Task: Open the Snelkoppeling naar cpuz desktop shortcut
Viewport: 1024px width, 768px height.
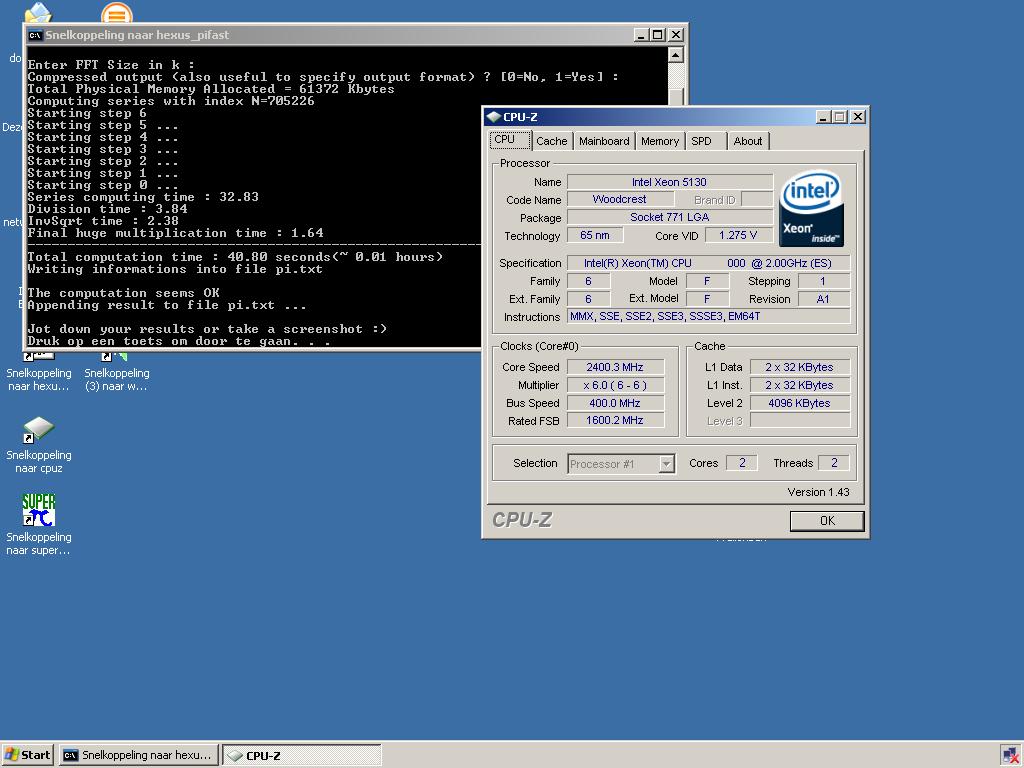Action: coord(39,444)
